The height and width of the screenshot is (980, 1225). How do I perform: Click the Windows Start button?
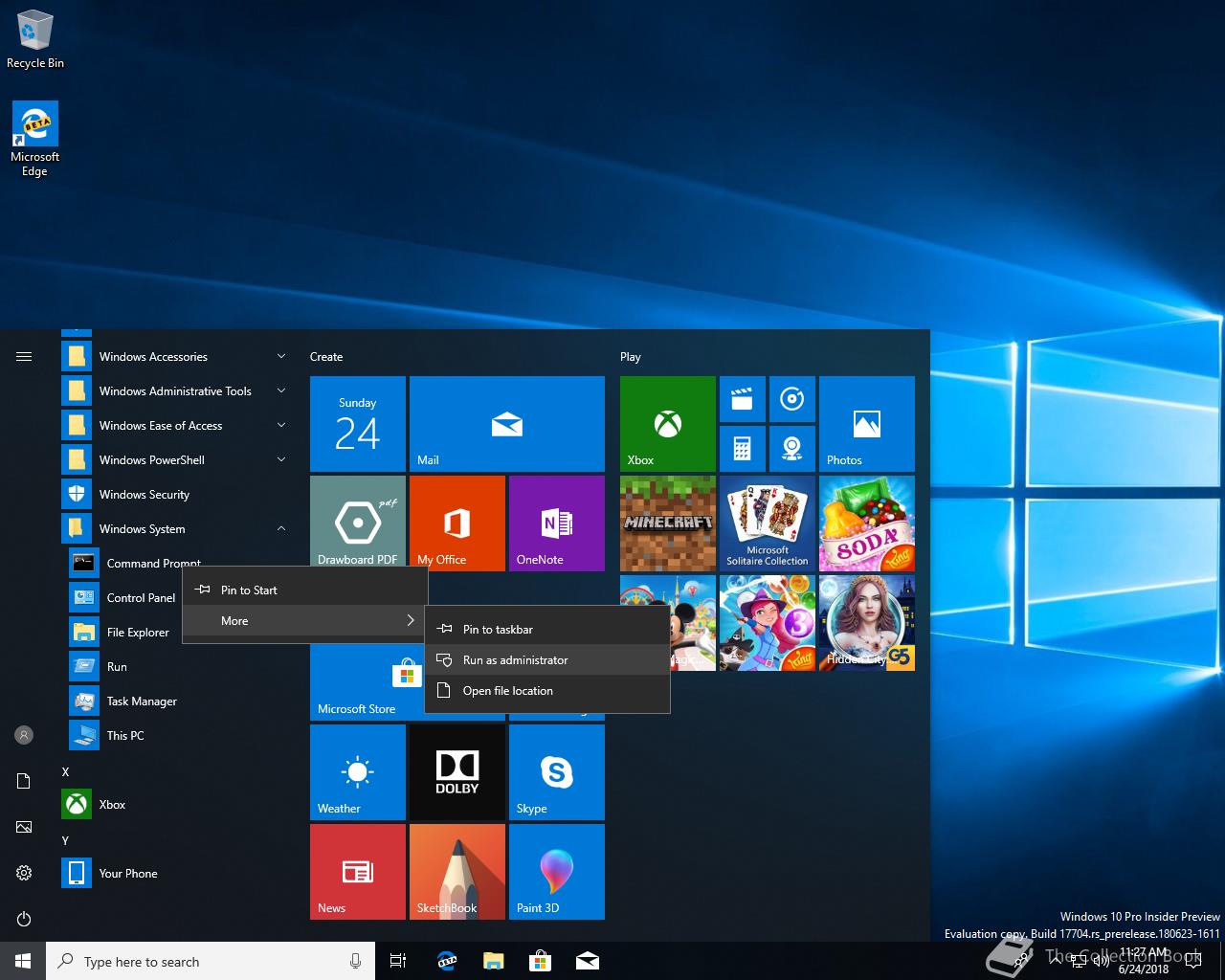23,961
